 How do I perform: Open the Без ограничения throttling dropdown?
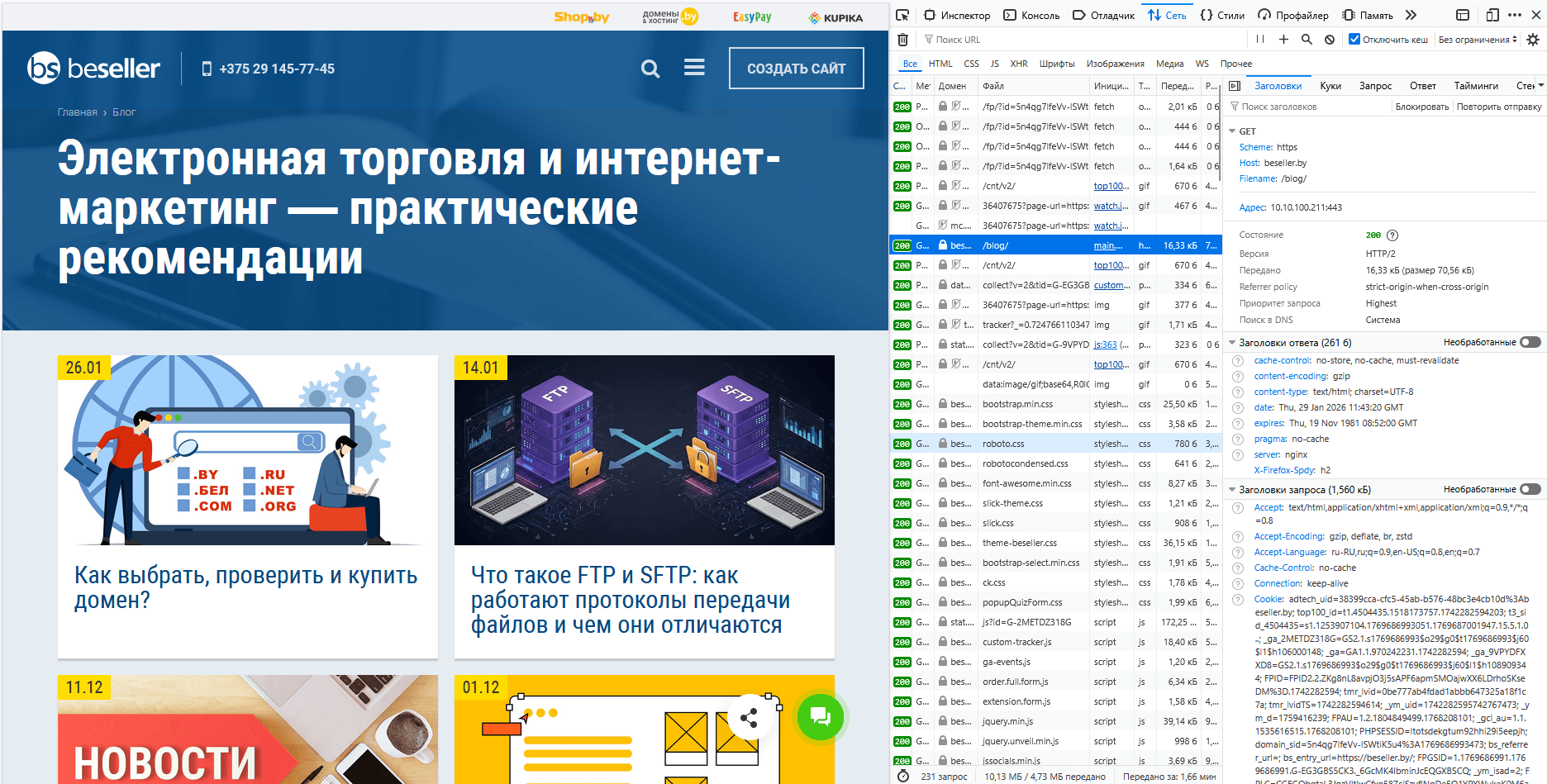tap(1476, 39)
